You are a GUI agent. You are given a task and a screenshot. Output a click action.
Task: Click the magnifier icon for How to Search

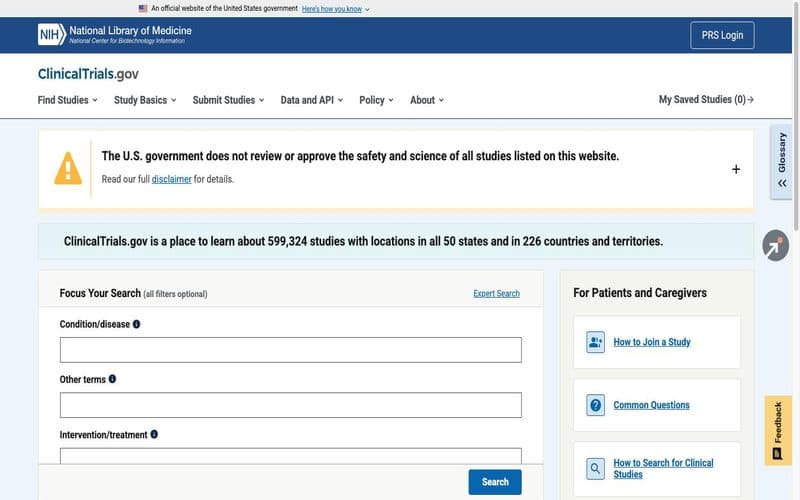tap(595, 468)
